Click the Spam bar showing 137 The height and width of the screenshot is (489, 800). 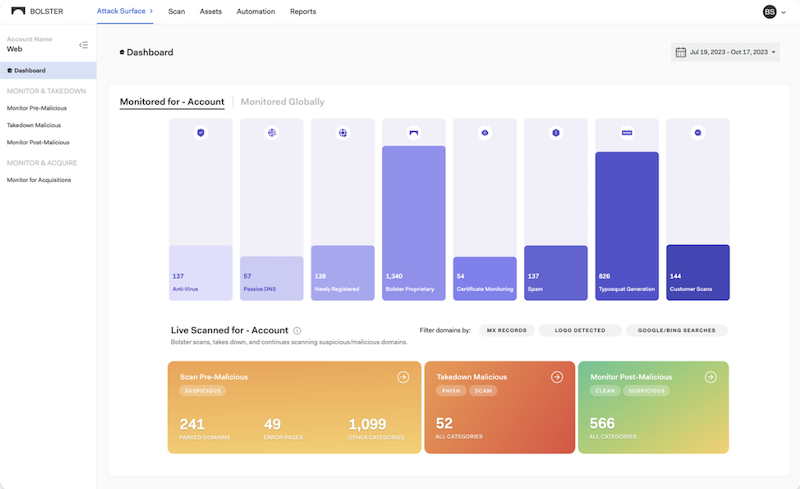(x=556, y=273)
